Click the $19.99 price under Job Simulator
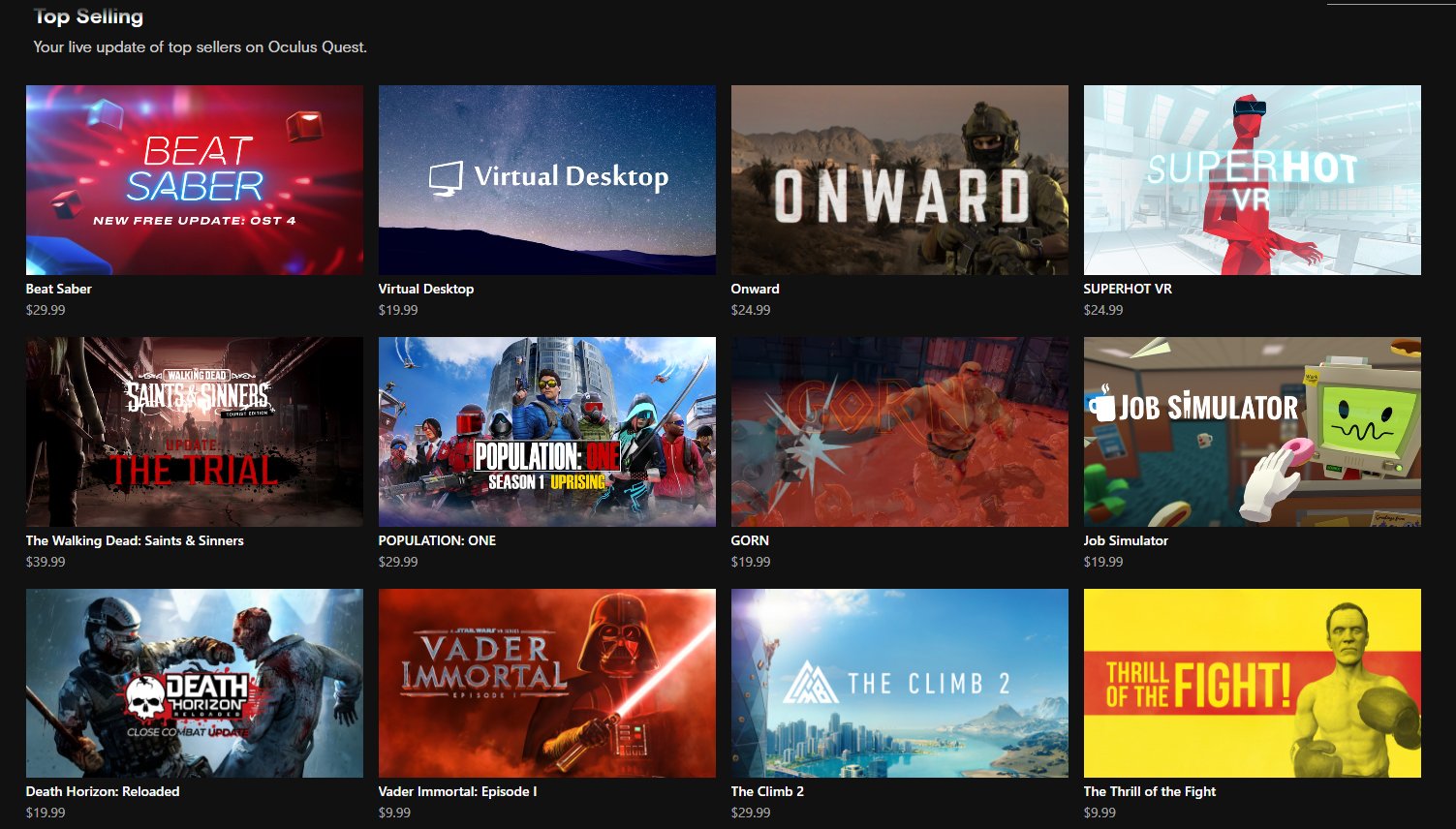The height and width of the screenshot is (829, 1456). 1103,562
